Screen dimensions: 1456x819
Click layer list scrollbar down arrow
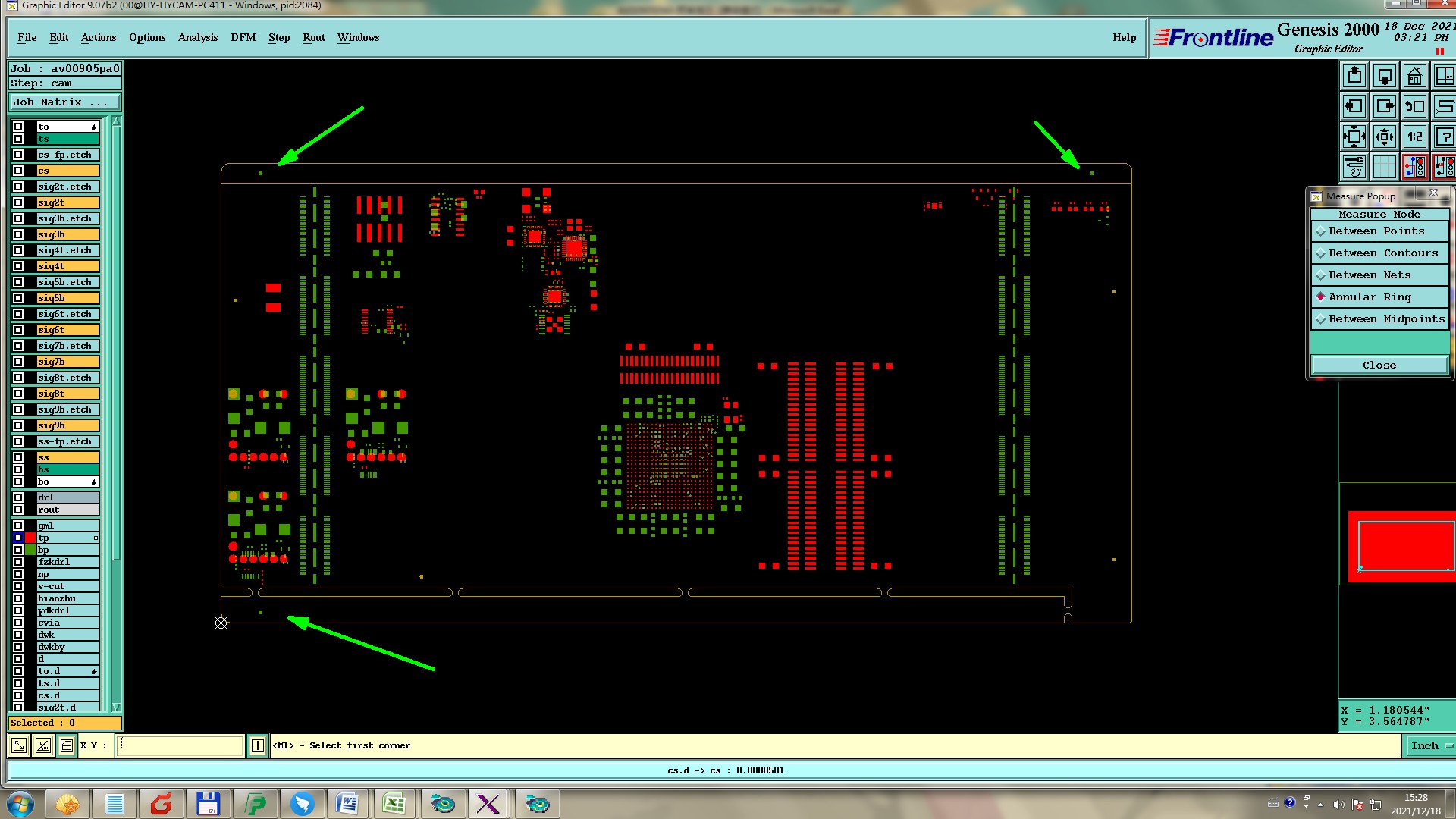pyautogui.click(x=116, y=707)
